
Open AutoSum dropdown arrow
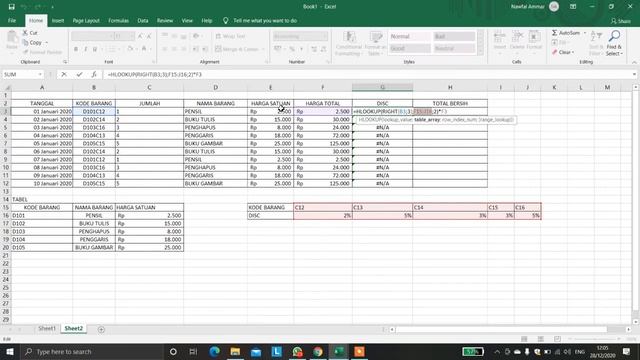tap(584, 33)
